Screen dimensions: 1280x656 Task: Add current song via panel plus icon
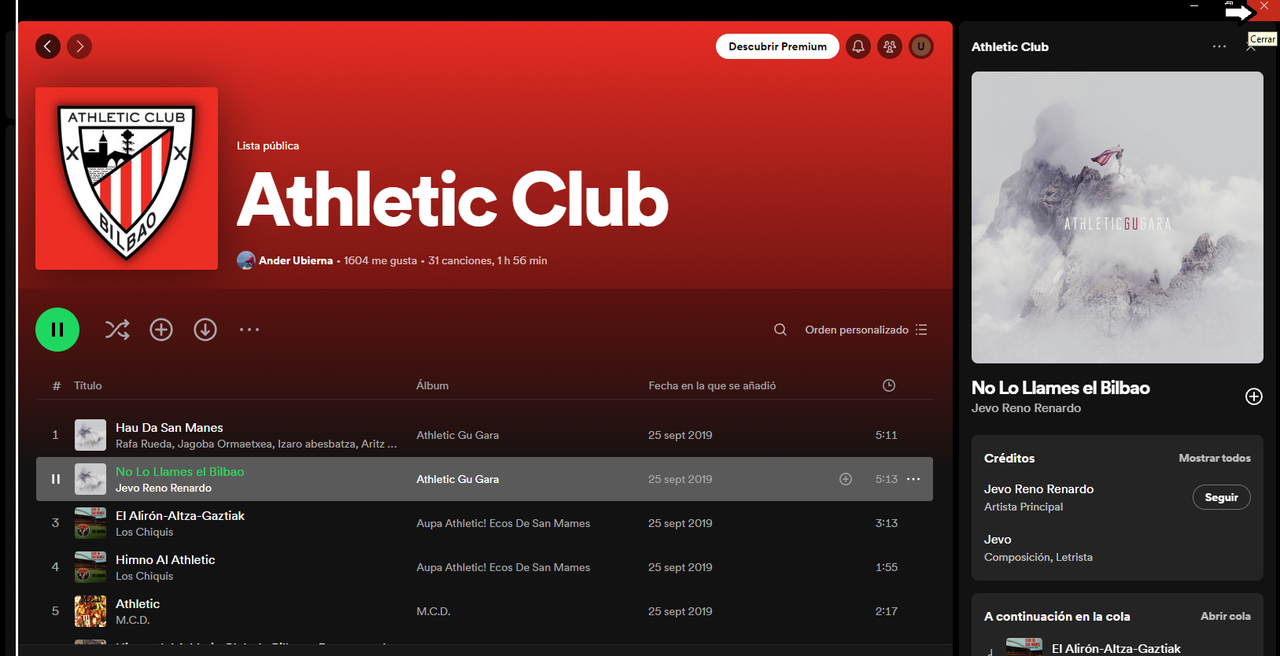click(1253, 397)
